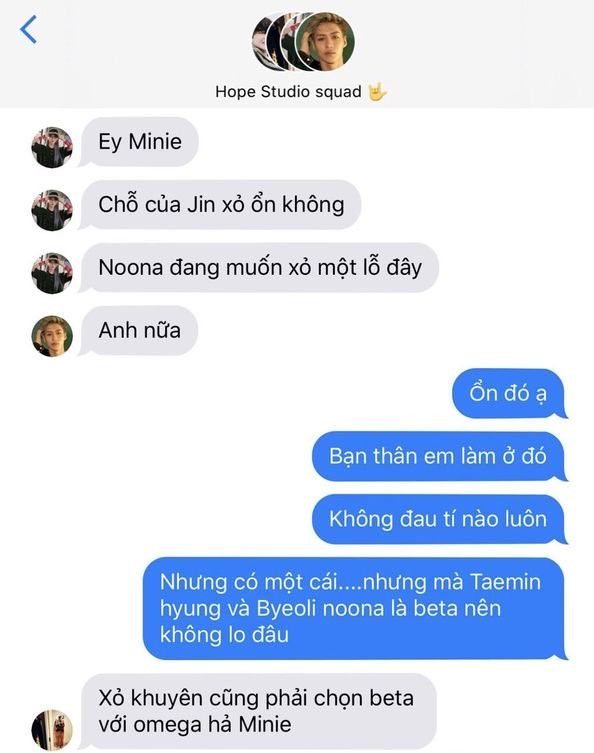
Task: Tap the sender avatar beside "Ey Minie"
Action: [52, 147]
